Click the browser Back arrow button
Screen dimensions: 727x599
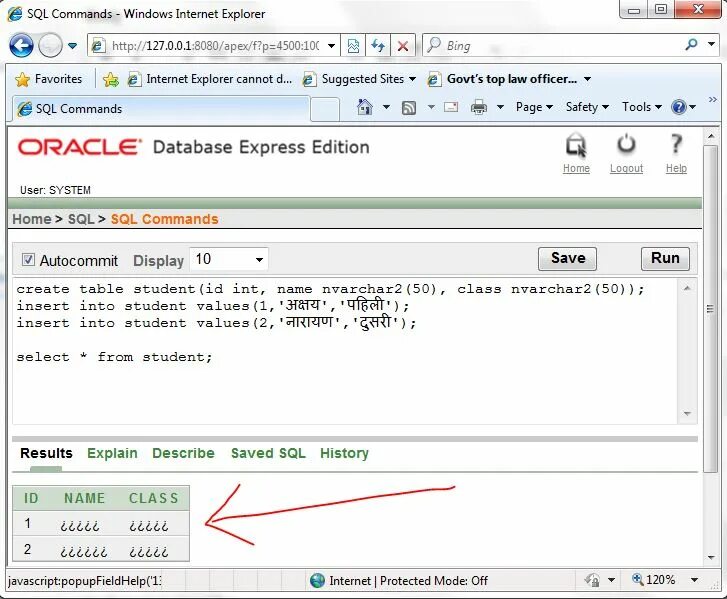[21, 46]
